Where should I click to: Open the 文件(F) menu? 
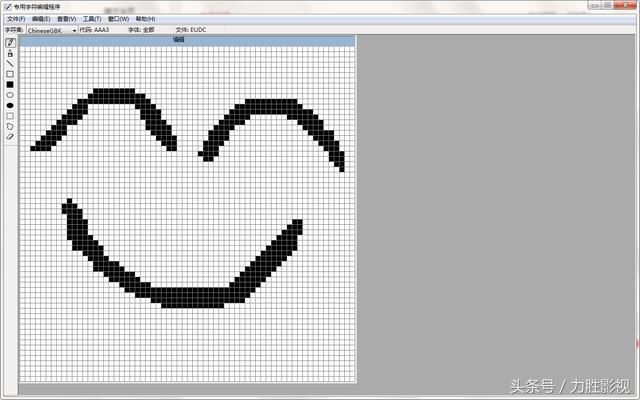16,19
